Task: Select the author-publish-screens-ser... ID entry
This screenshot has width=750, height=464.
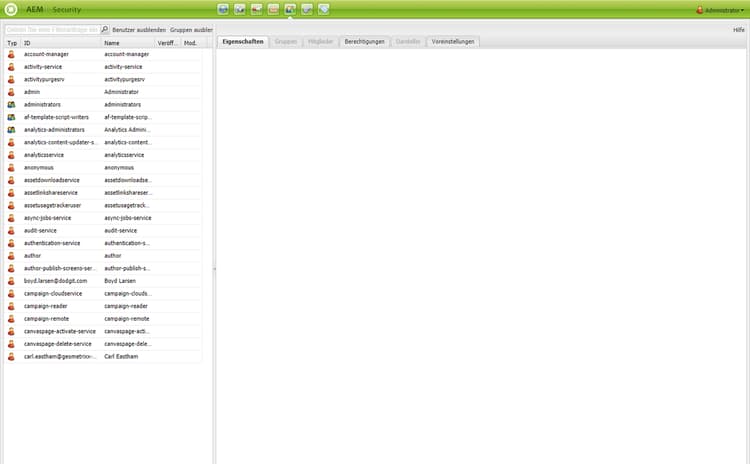Action: 60,268
